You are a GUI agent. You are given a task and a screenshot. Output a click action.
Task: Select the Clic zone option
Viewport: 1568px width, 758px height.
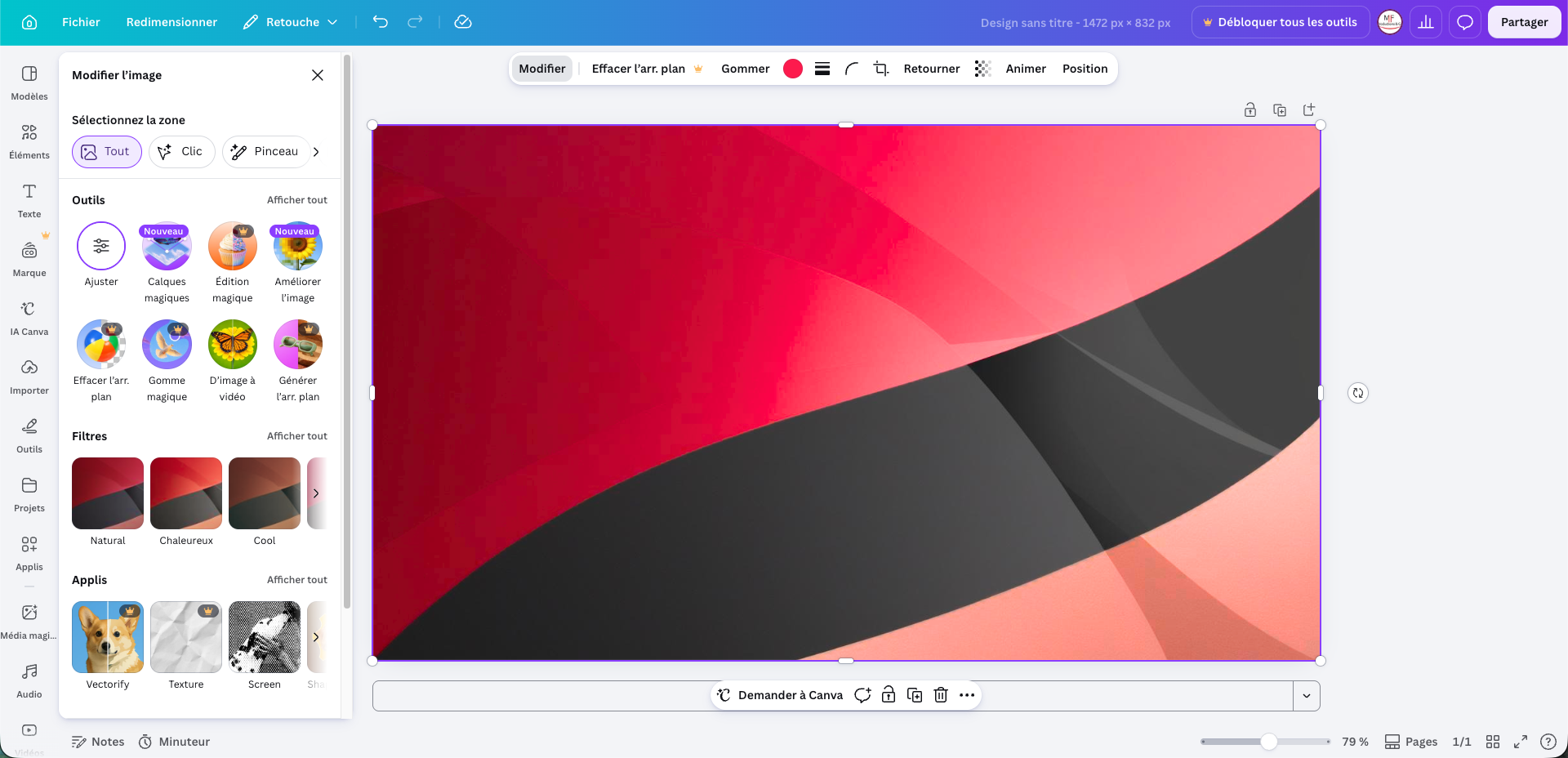coord(182,152)
